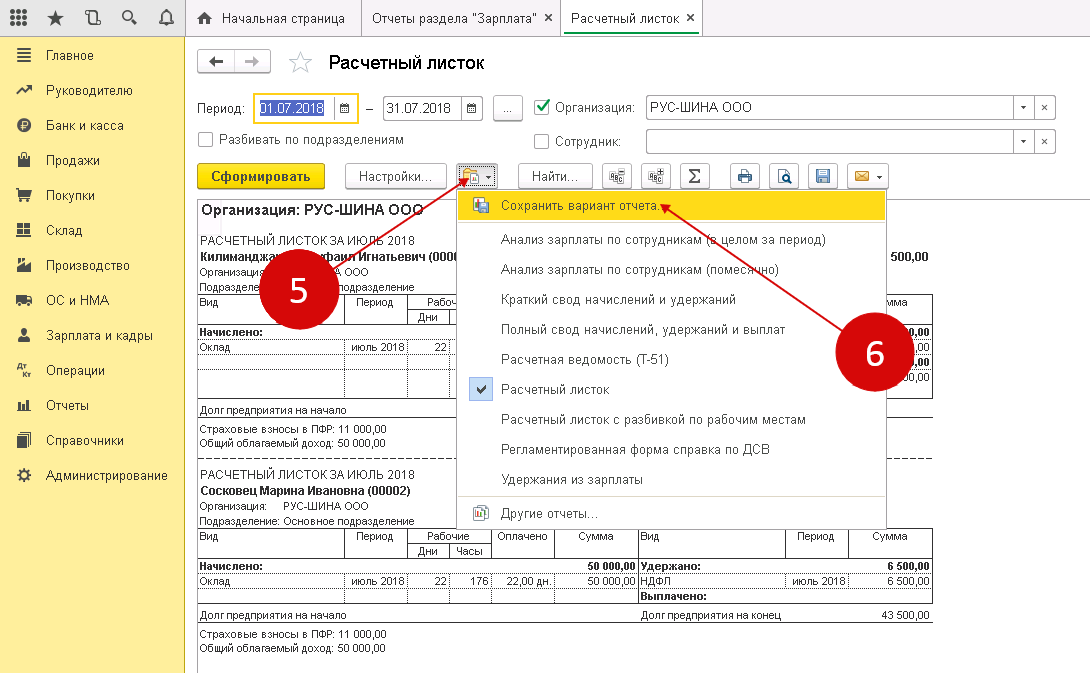Click the search magnifier in top bar
Viewport: 1090px width, 673px height.
point(128,18)
